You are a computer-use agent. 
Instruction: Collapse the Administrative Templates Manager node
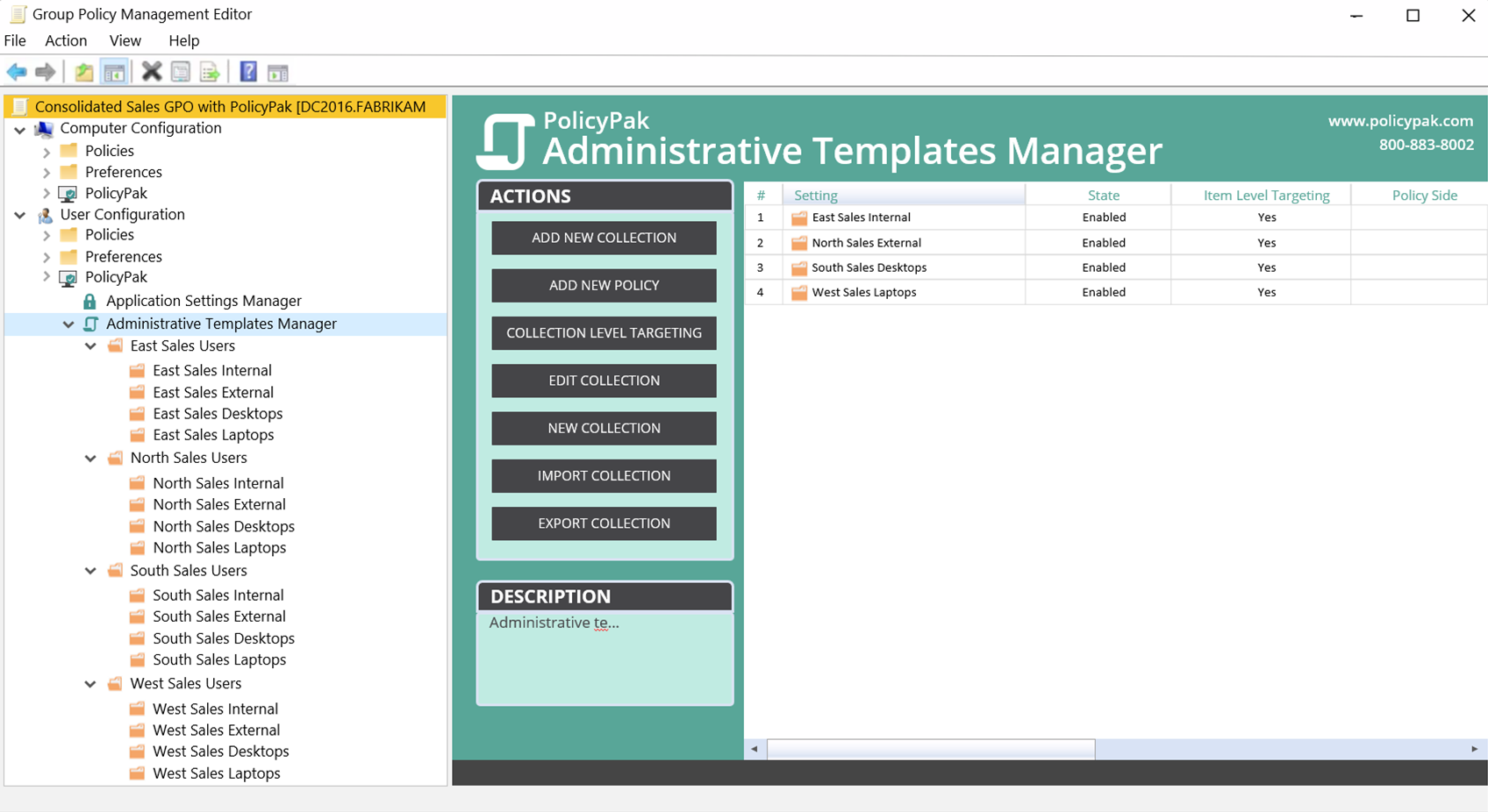click(68, 324)
